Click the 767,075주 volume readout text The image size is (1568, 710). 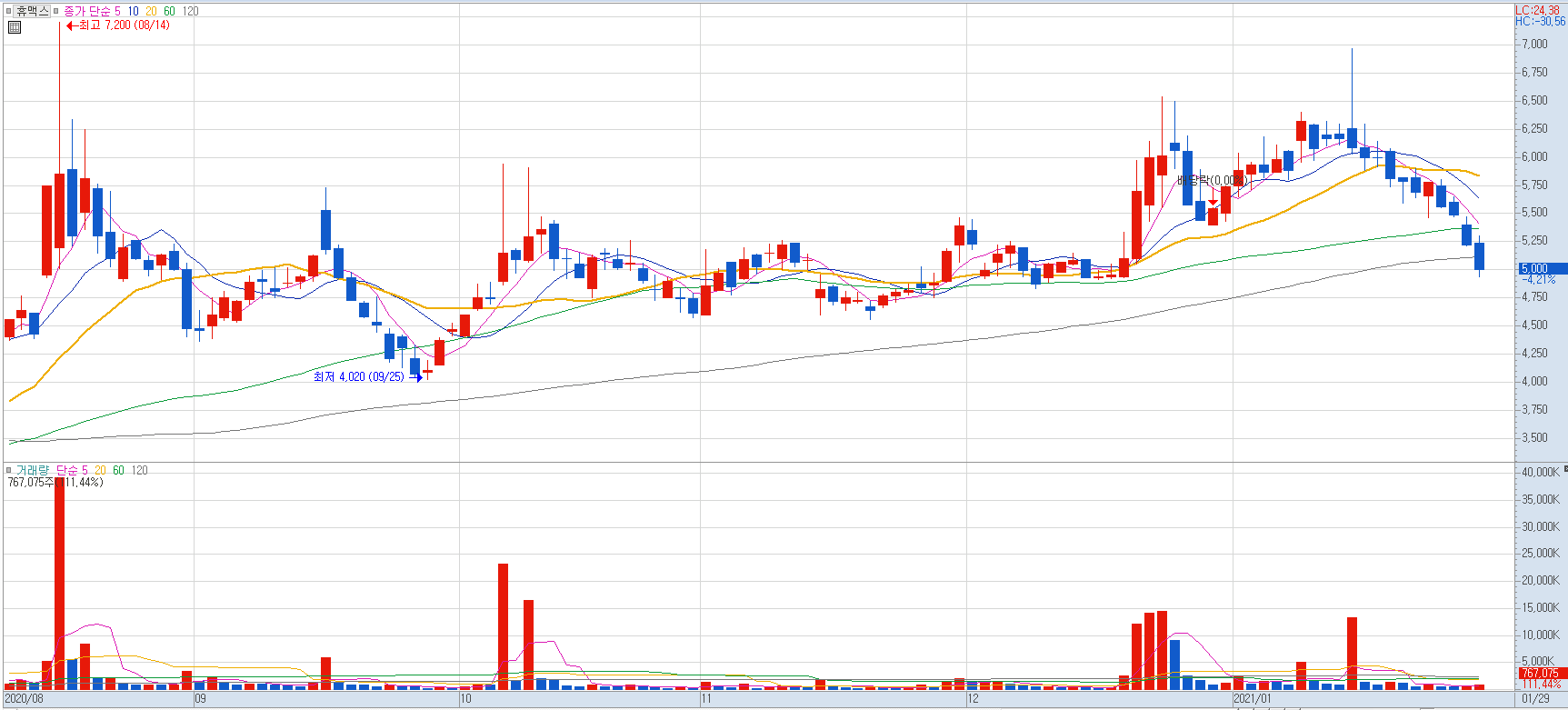coord(55,482)
